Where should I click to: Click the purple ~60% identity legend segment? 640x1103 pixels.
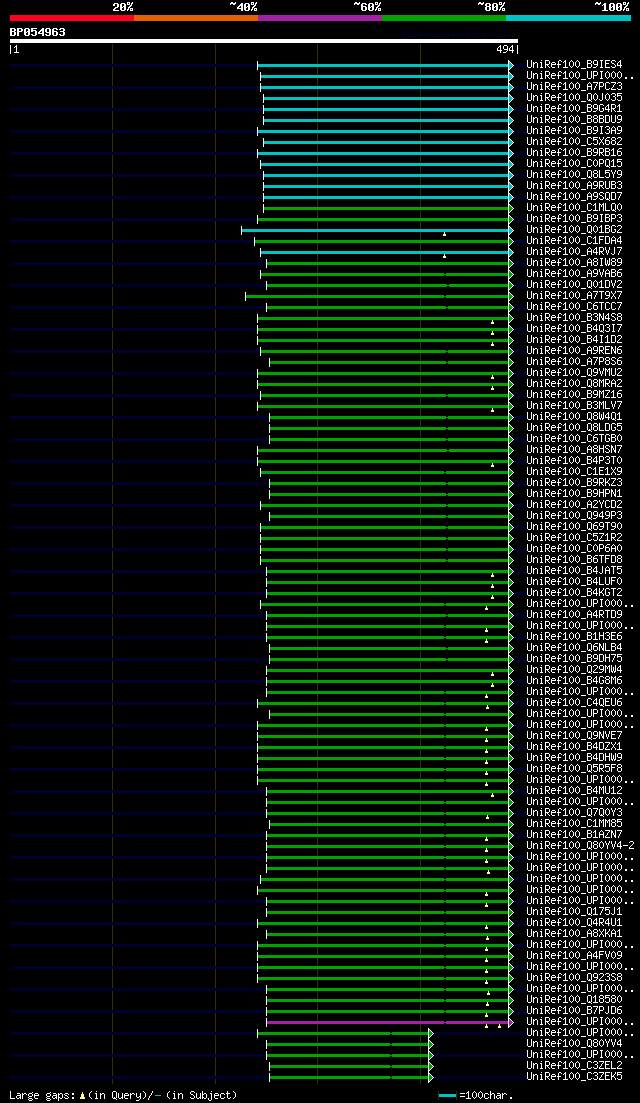[x=320, y=18]
